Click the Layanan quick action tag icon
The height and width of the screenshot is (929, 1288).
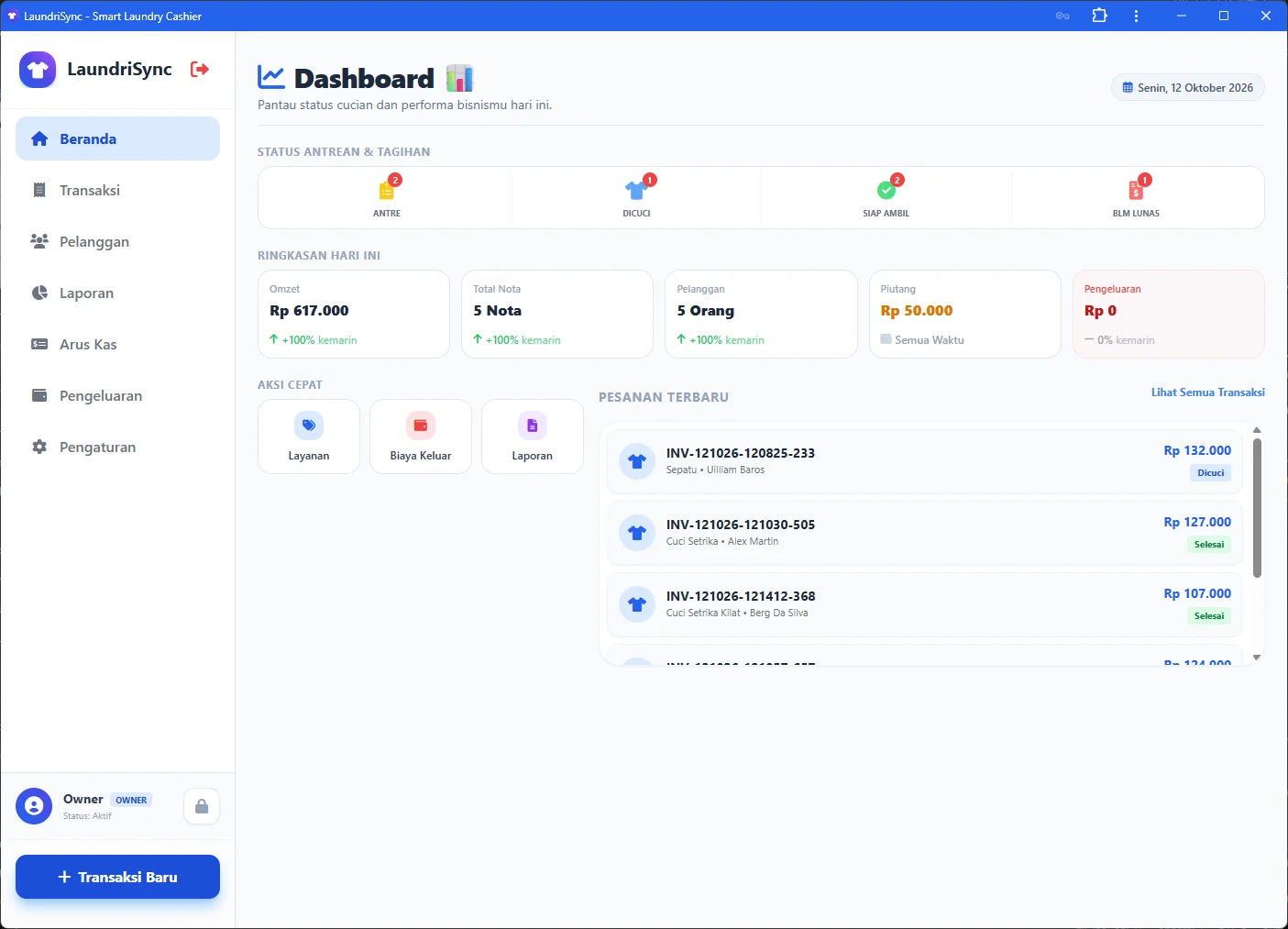[x=309, y=426]
